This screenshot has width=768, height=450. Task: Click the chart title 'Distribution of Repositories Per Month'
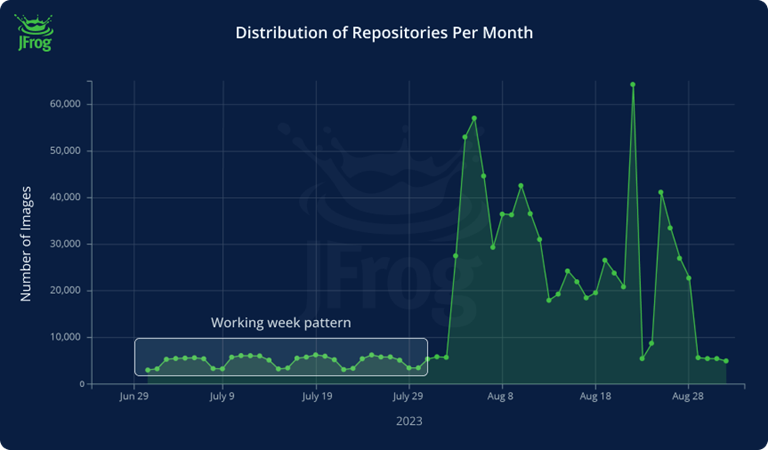pos(384,33)
